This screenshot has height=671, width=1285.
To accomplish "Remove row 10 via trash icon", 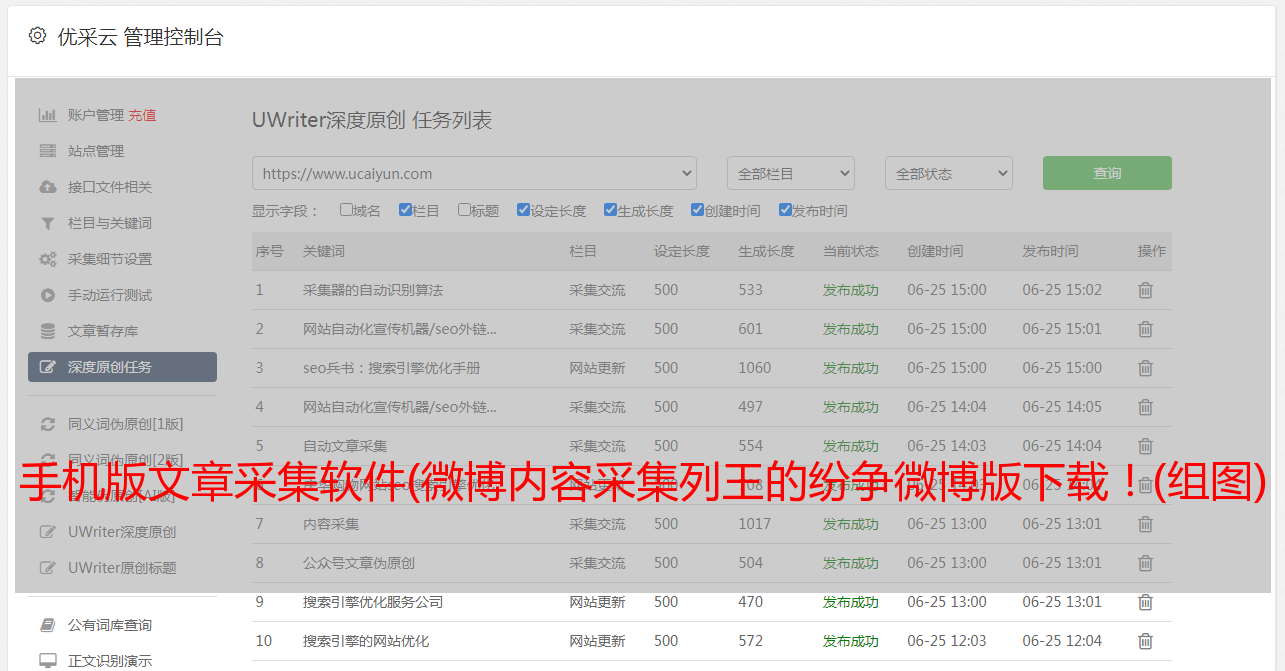I will [1145, 641].
